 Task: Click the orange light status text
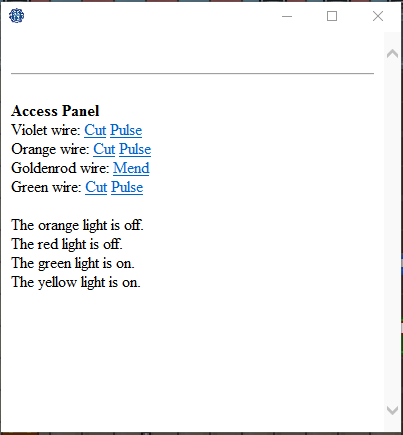click(77, 225)
